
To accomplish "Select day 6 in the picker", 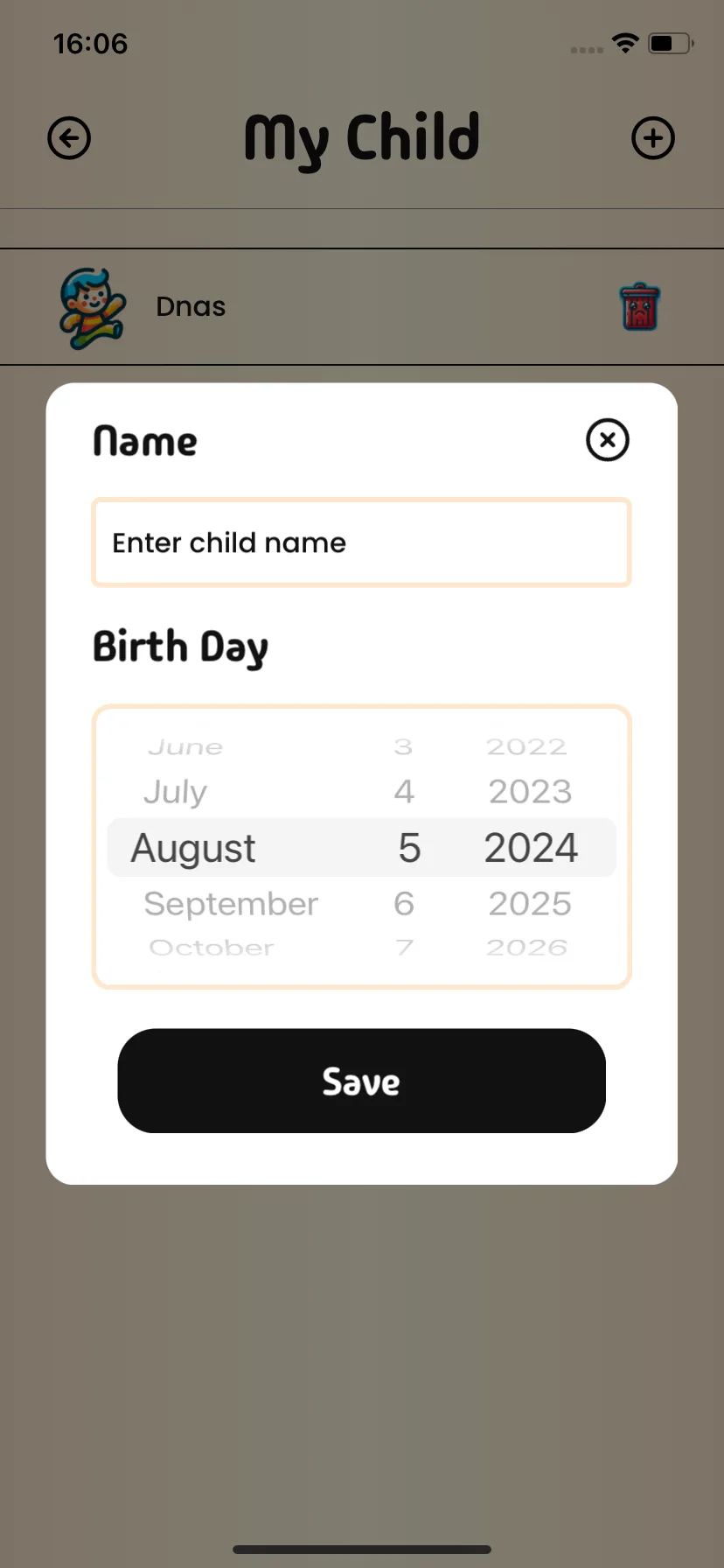I will pyautogui.click(x=404, y=904).
